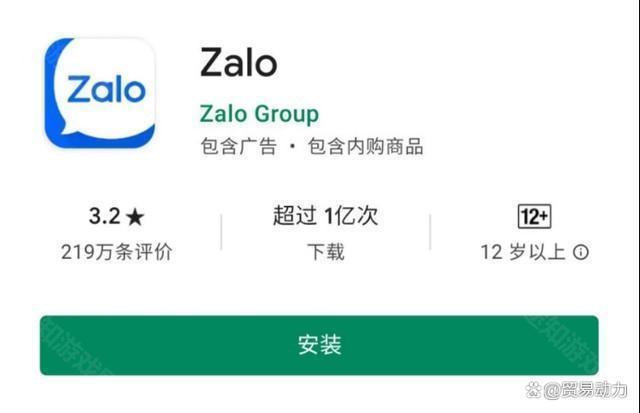Click the 超过 1亿次 download count
The image size is (640, 413).
[x=325, y=215]
